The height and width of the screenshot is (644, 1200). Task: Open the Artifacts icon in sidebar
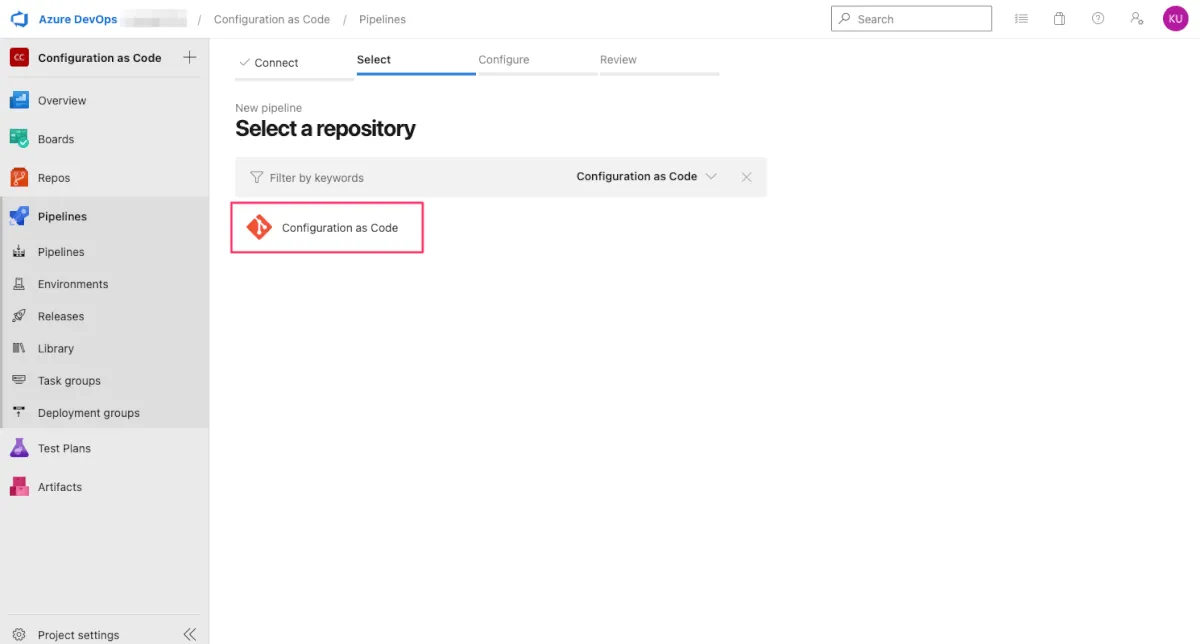(x=19, y=487)
